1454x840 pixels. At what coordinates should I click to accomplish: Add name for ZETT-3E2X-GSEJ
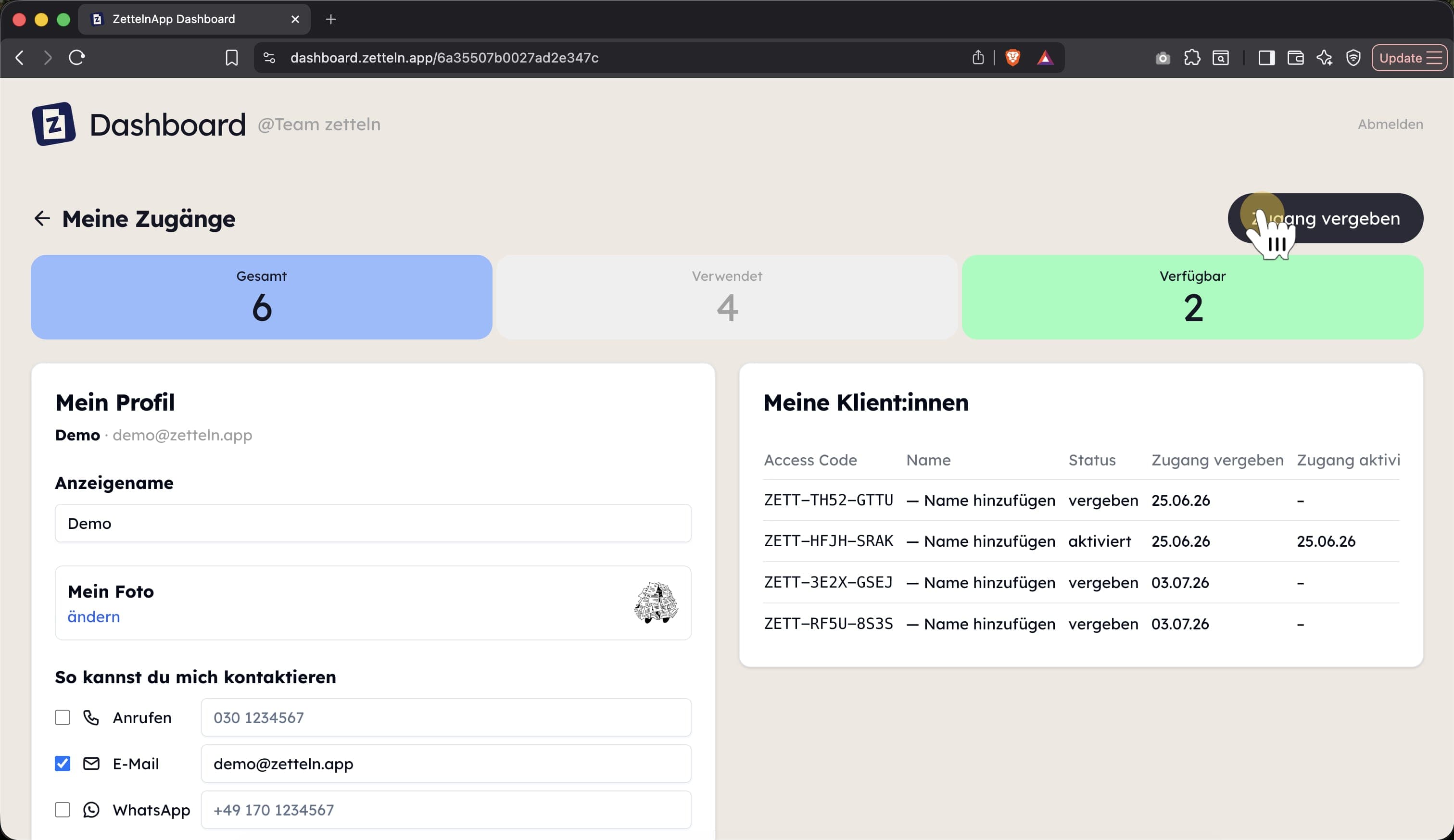981,583
